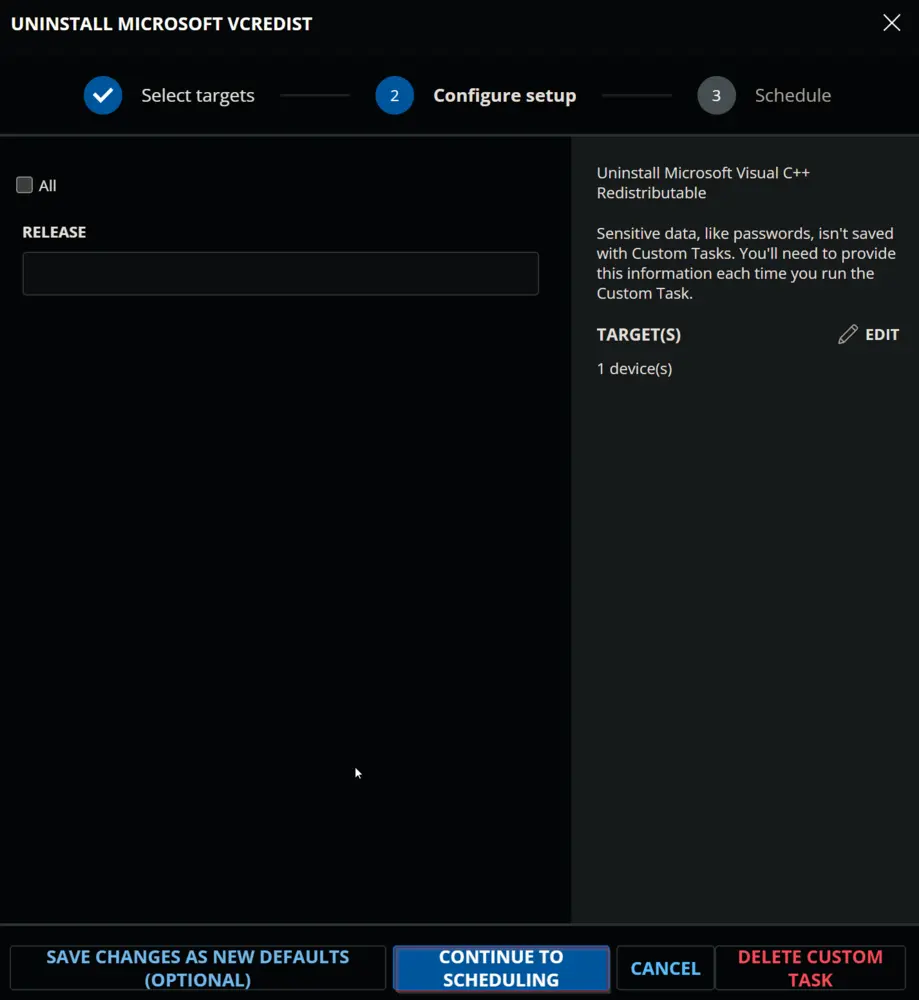Close the Uninstall Microsoft VCRedist dialog
Viewport: 919px width, 1000px height.
tap(891, 24)
